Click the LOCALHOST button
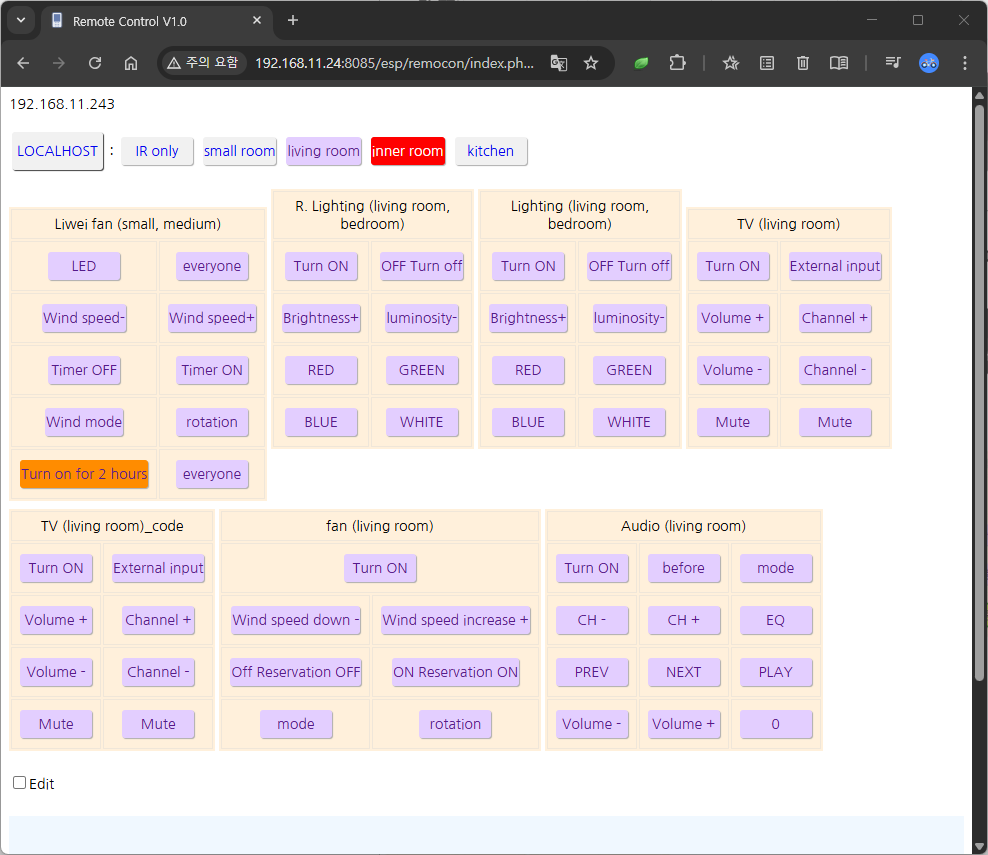 pos(58,151)
